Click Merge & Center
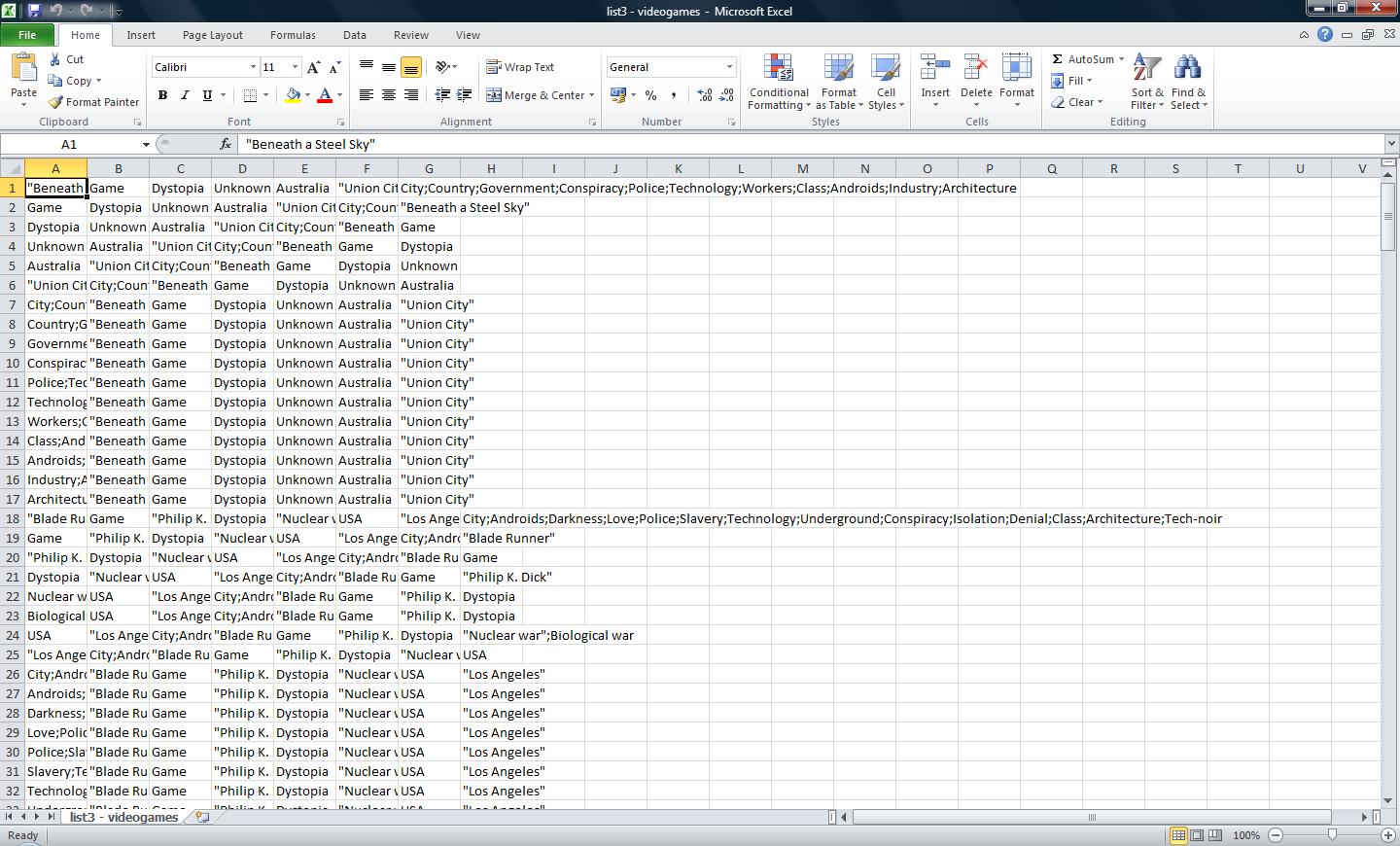 [535, 95]
